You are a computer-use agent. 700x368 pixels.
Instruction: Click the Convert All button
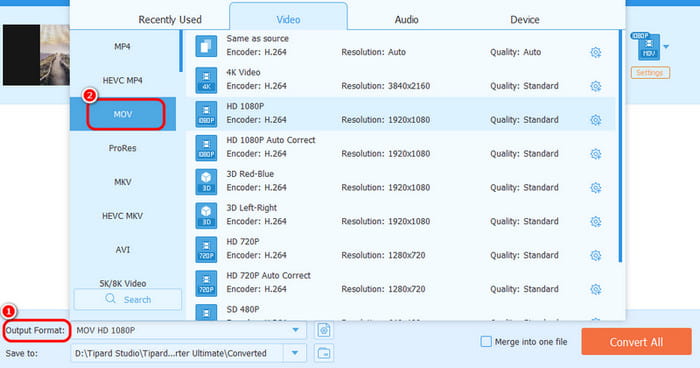(x=636, y=342)
